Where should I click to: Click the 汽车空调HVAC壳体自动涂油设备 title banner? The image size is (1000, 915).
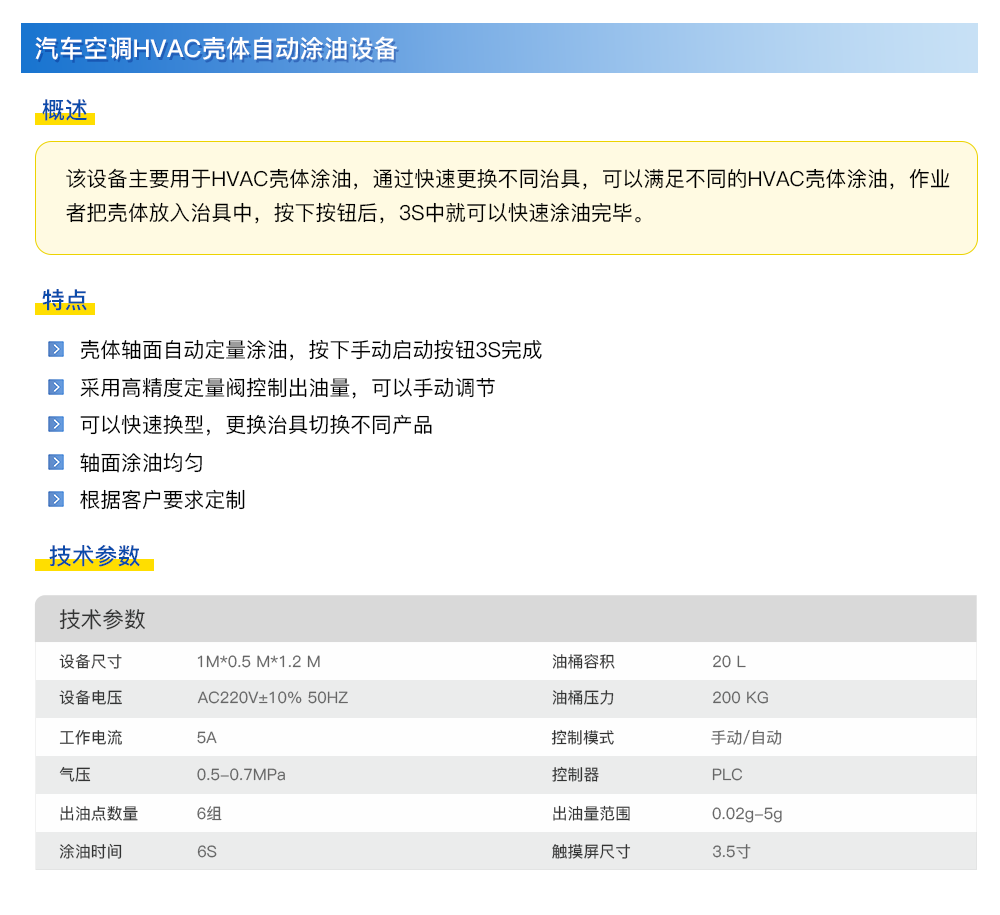click(216, 49)
